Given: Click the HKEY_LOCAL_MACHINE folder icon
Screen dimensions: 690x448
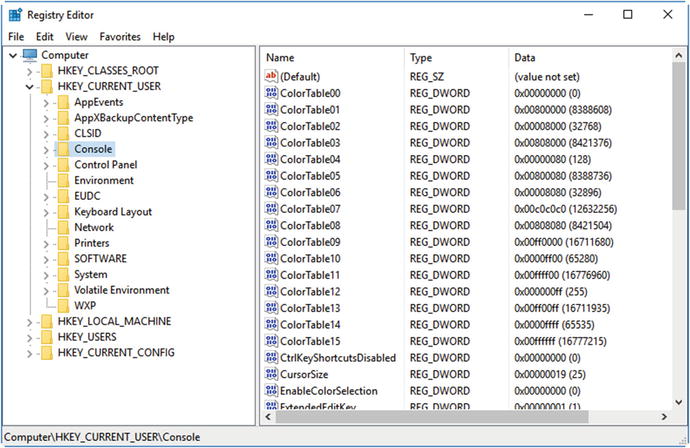Looking at the screenshot, I should tap(47, 321).
